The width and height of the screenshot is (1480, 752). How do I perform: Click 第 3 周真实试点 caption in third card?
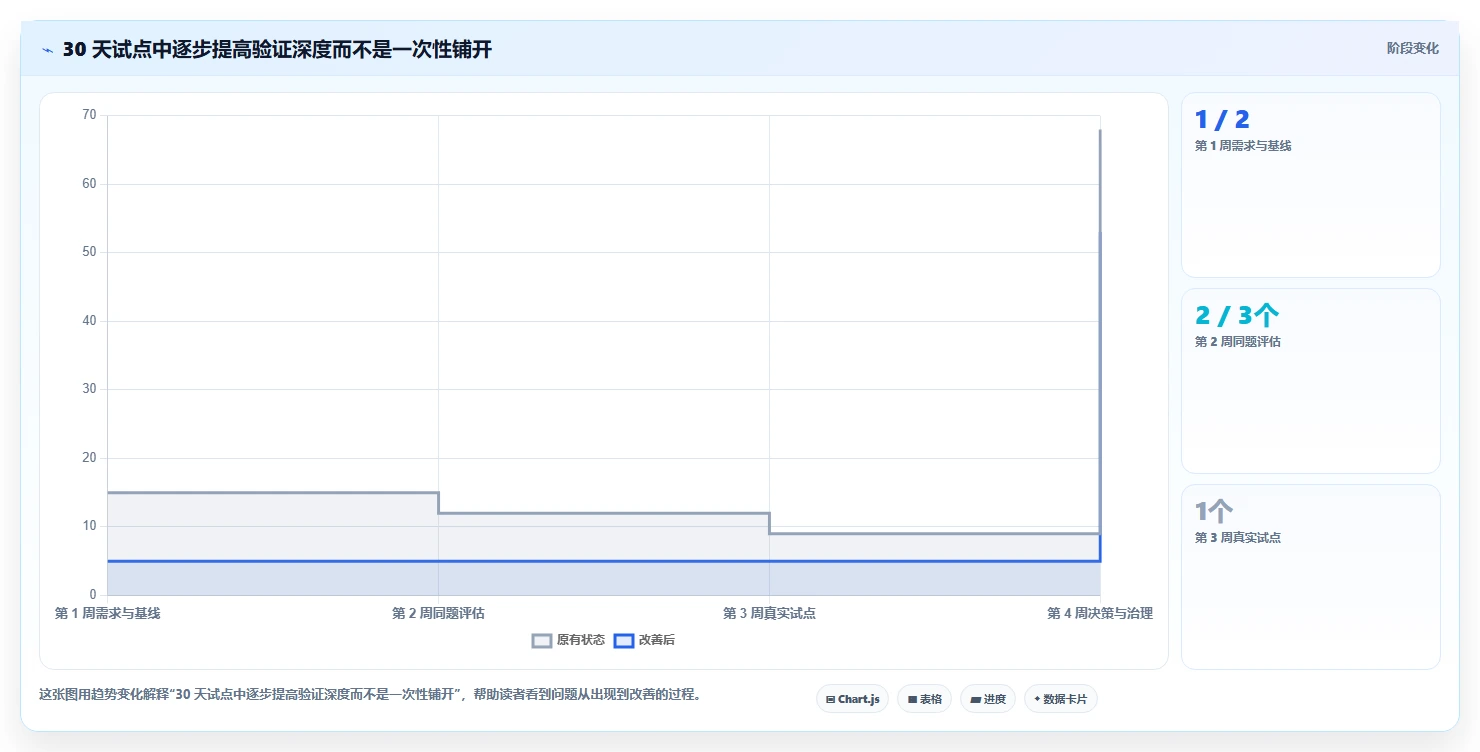click(1238, 538)
